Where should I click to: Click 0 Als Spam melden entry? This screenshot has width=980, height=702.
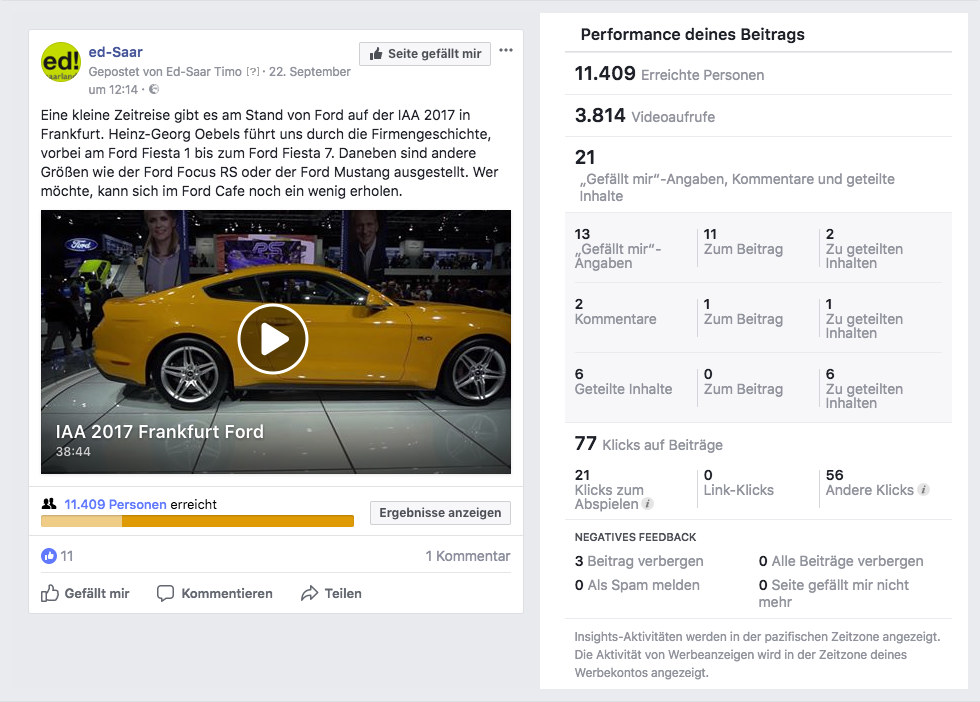click(637, 585)
